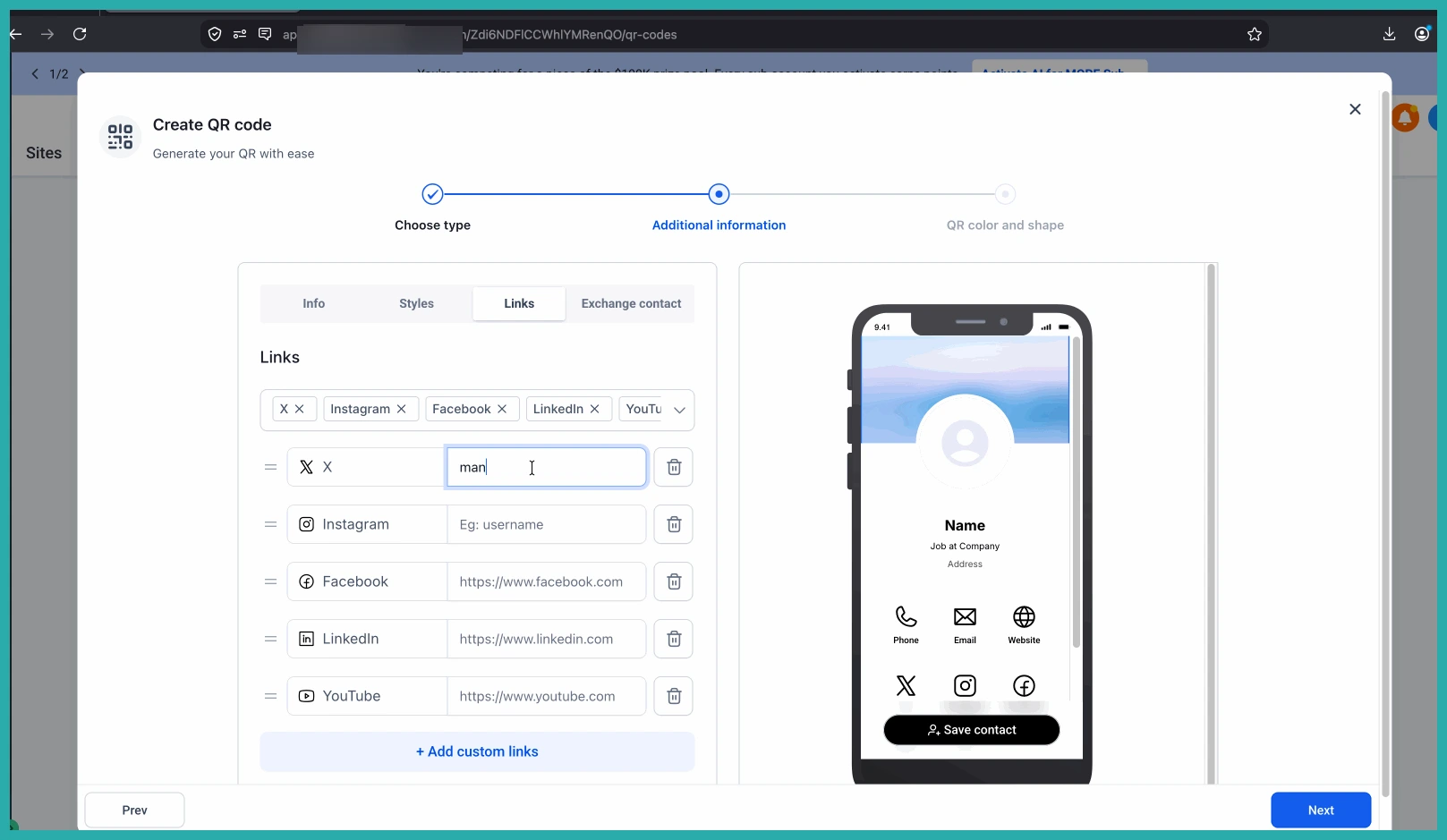Click the Next button

click(x=1321, y=810)
